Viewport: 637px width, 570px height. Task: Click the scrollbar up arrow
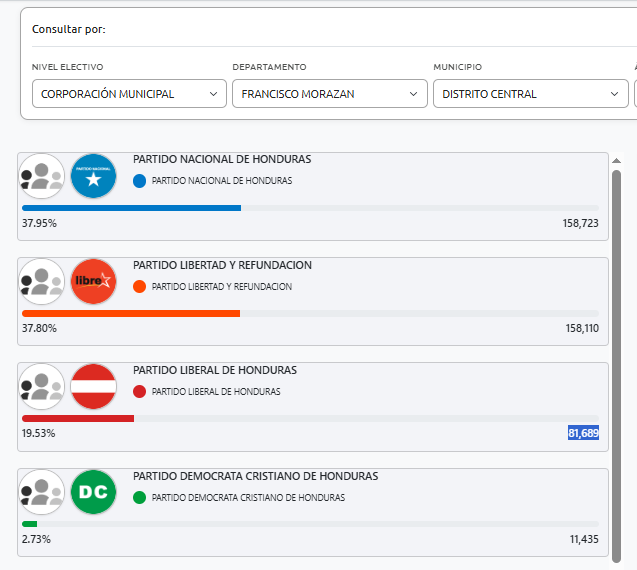pyautogui.click(x=617, y=160)
